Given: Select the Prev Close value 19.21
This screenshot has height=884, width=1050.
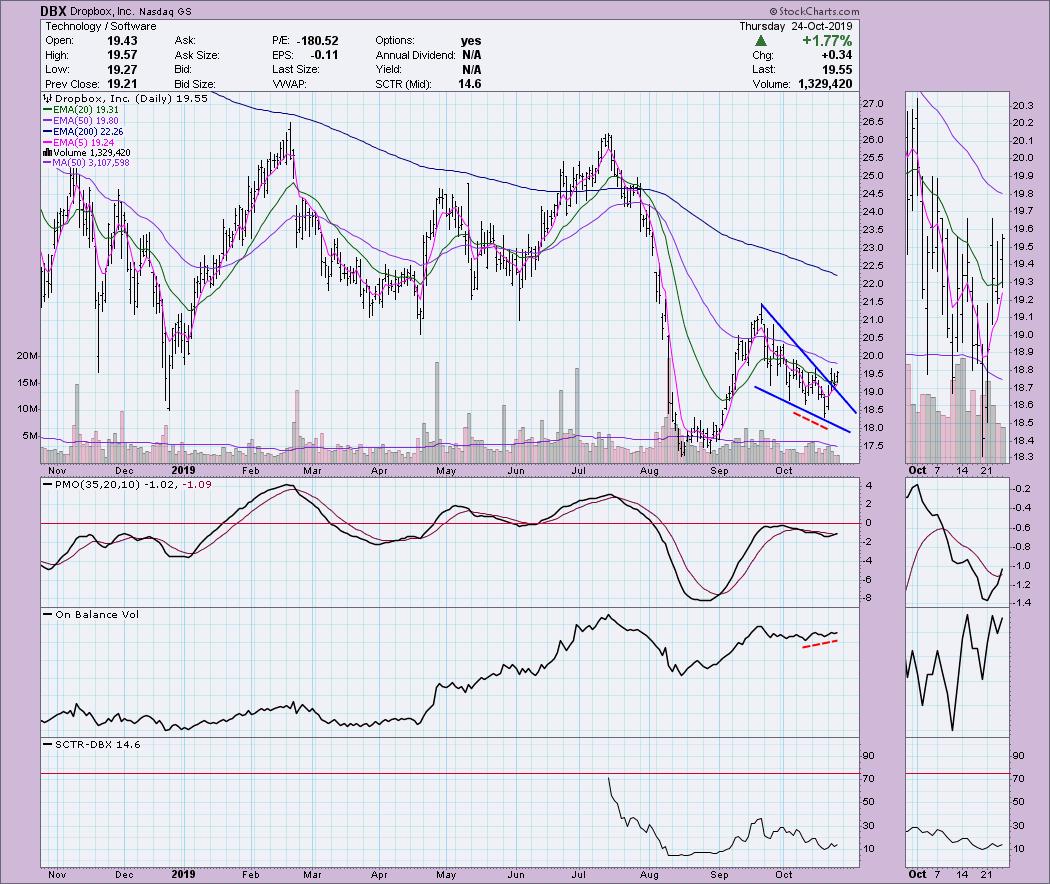Looking at the screenshot, I should click(122, 84).
